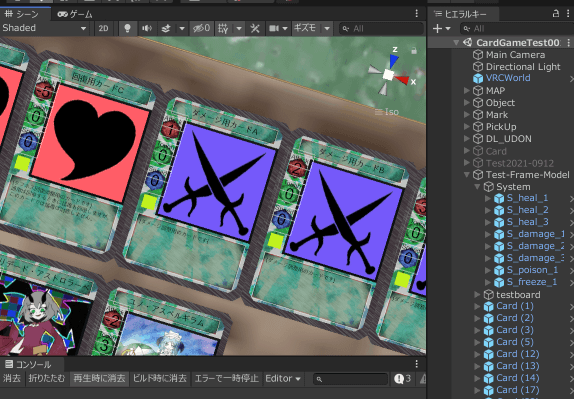Open scene camera dropdown arrow

[x=285, y=28]
